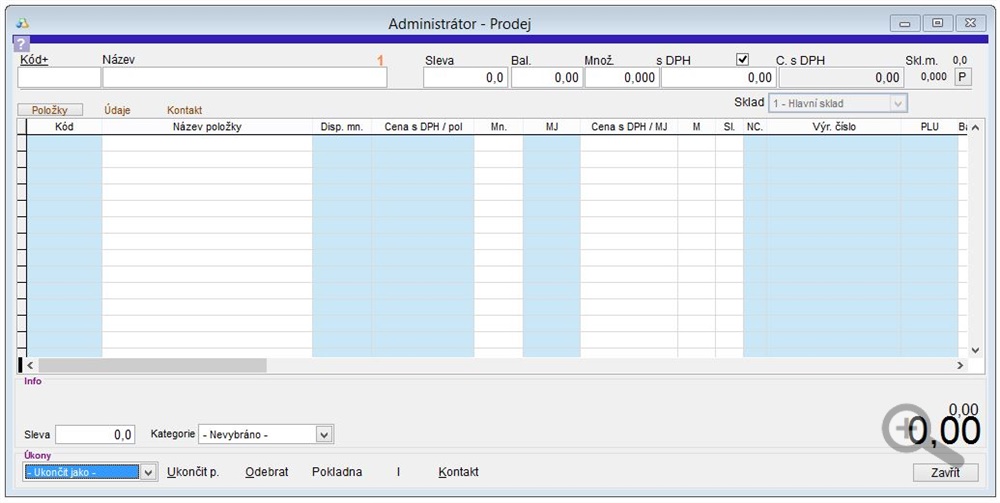The image size is (1000, 503).
Task: Switch to the Údaje tab
Action: click(117, 110)
